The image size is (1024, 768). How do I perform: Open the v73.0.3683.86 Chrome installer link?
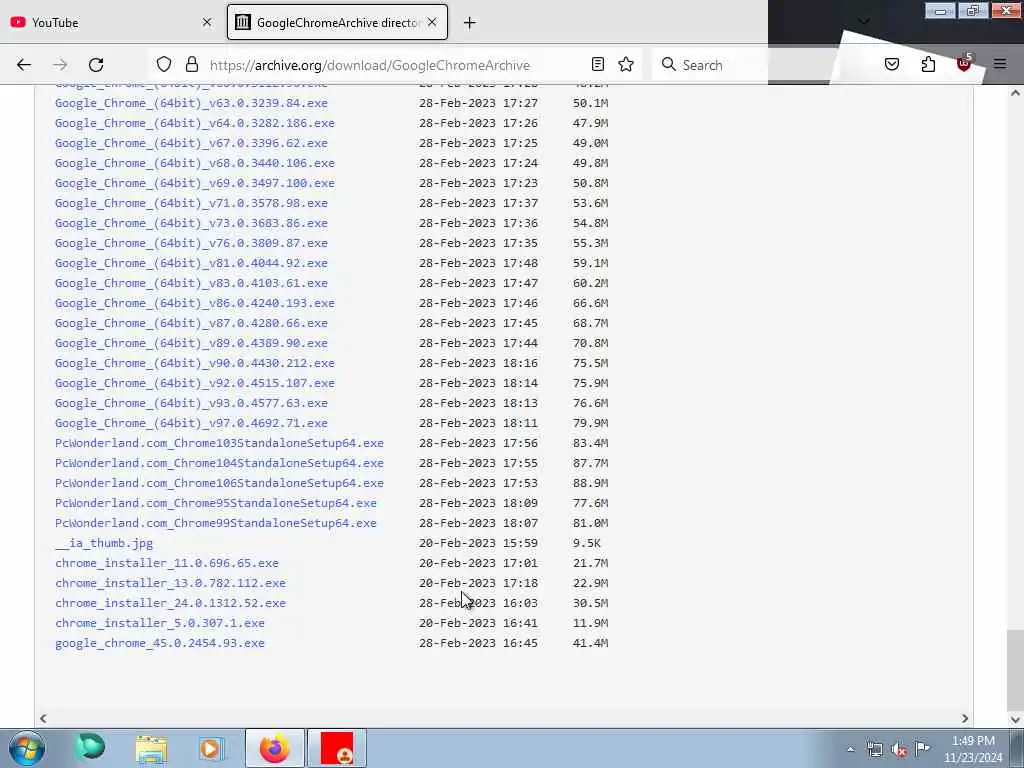[x=191, y=223]
